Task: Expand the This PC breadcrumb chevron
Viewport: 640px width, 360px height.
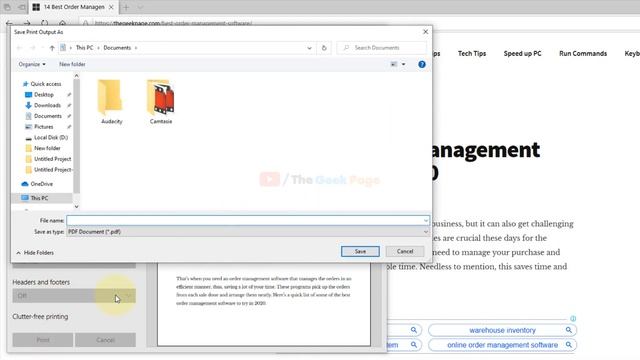Action: coord(98,48)
